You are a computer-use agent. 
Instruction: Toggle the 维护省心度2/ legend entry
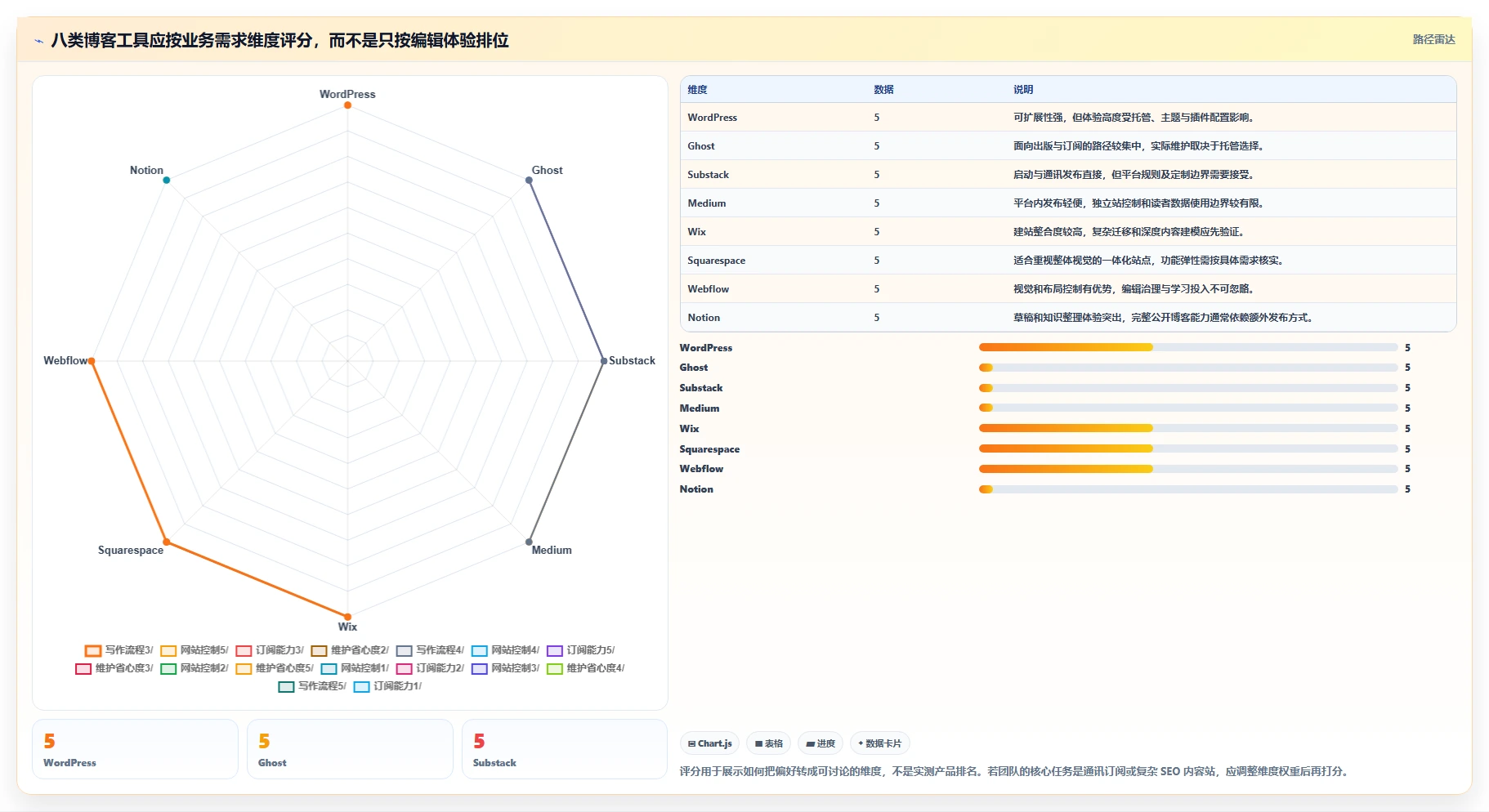pyautogui.click(x=350, y=650)
